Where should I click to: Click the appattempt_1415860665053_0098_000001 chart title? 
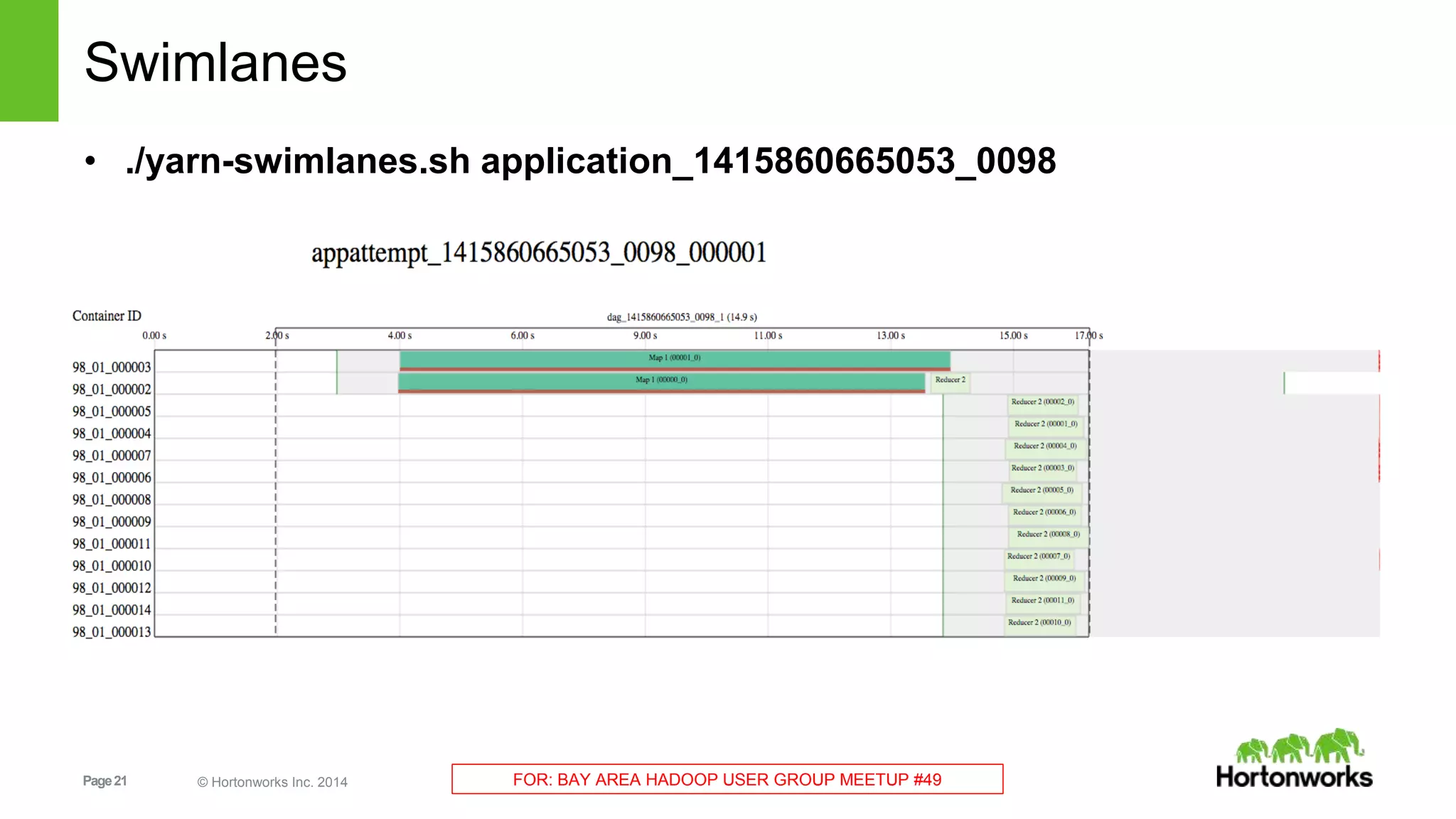pyautogui.click(x=539, y=253)
